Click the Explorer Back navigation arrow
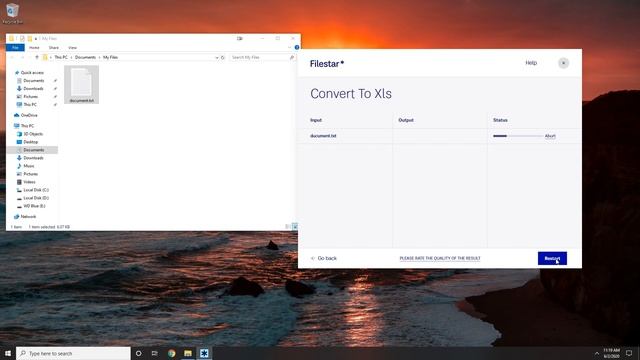 [12, 58]
